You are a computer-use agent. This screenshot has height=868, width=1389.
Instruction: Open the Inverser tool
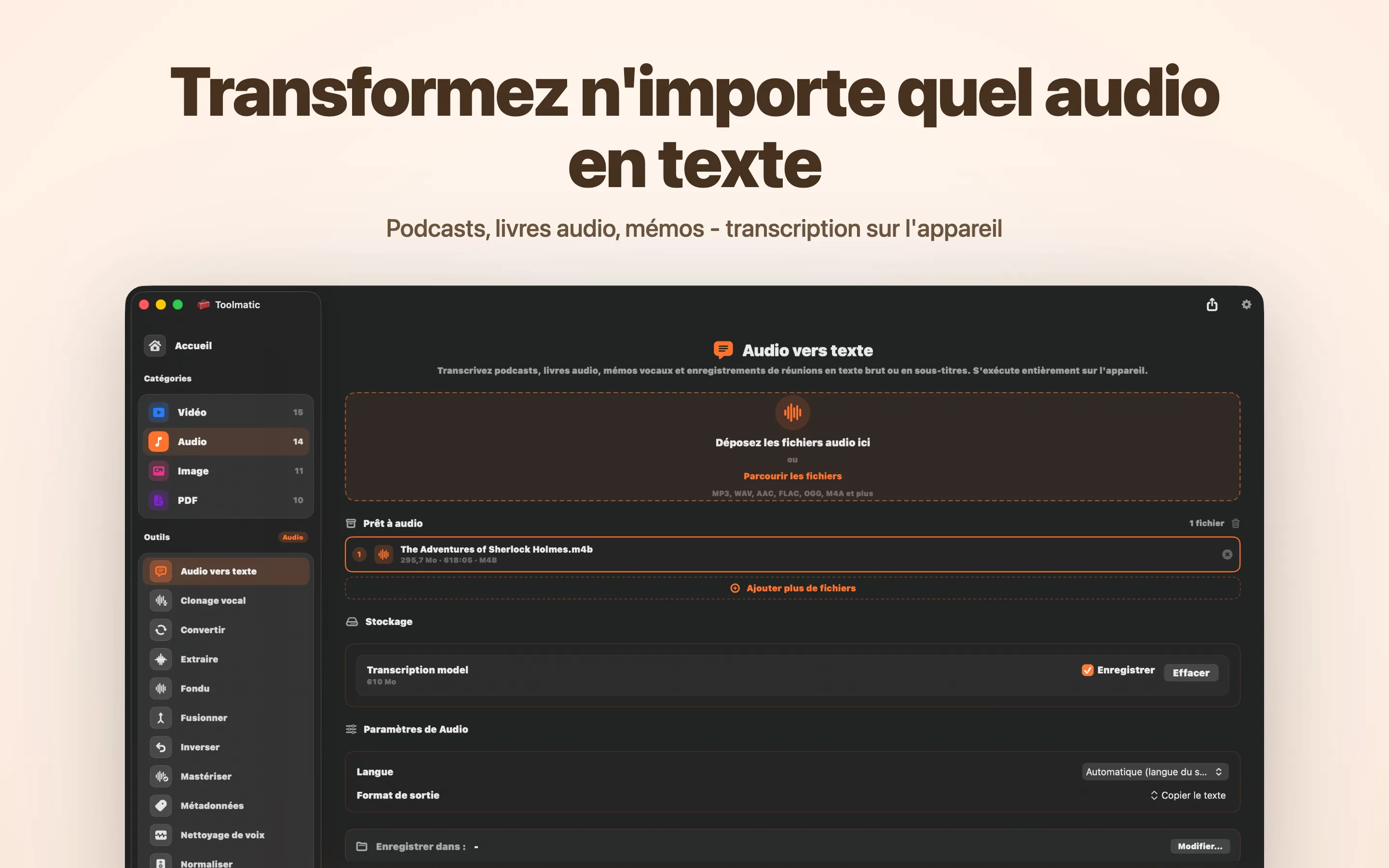226,747
